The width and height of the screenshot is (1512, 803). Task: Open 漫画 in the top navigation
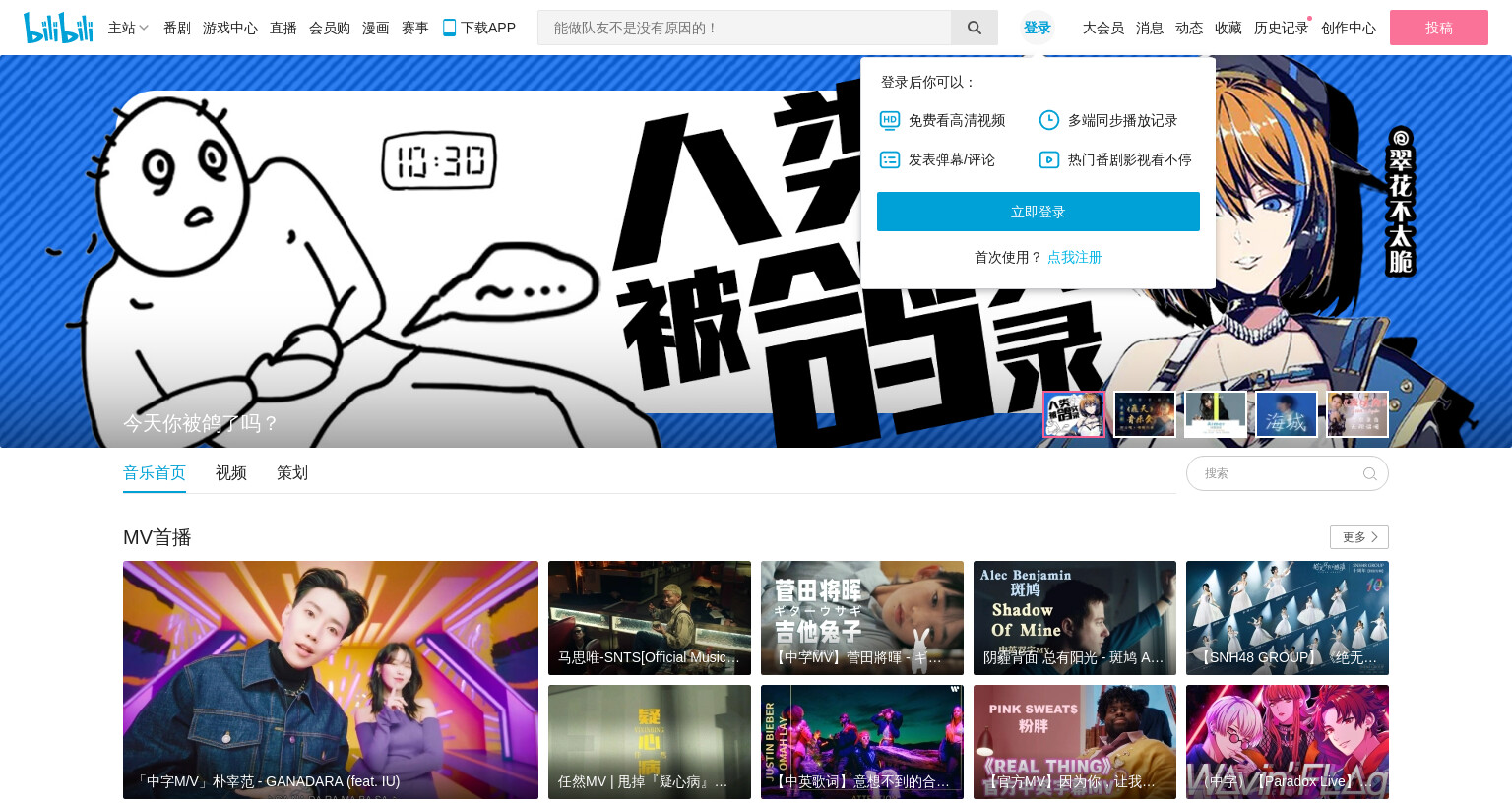(x=376, y=28)
